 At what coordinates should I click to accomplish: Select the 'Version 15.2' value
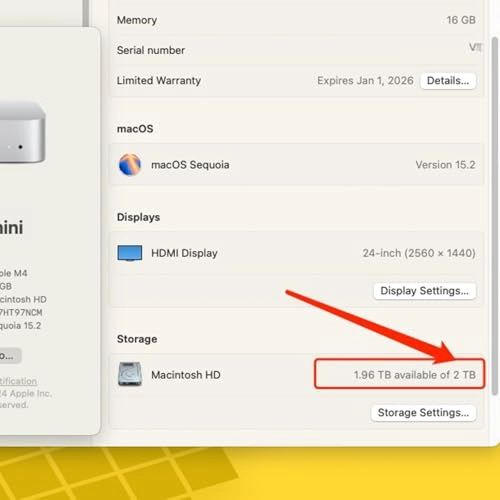445,165
